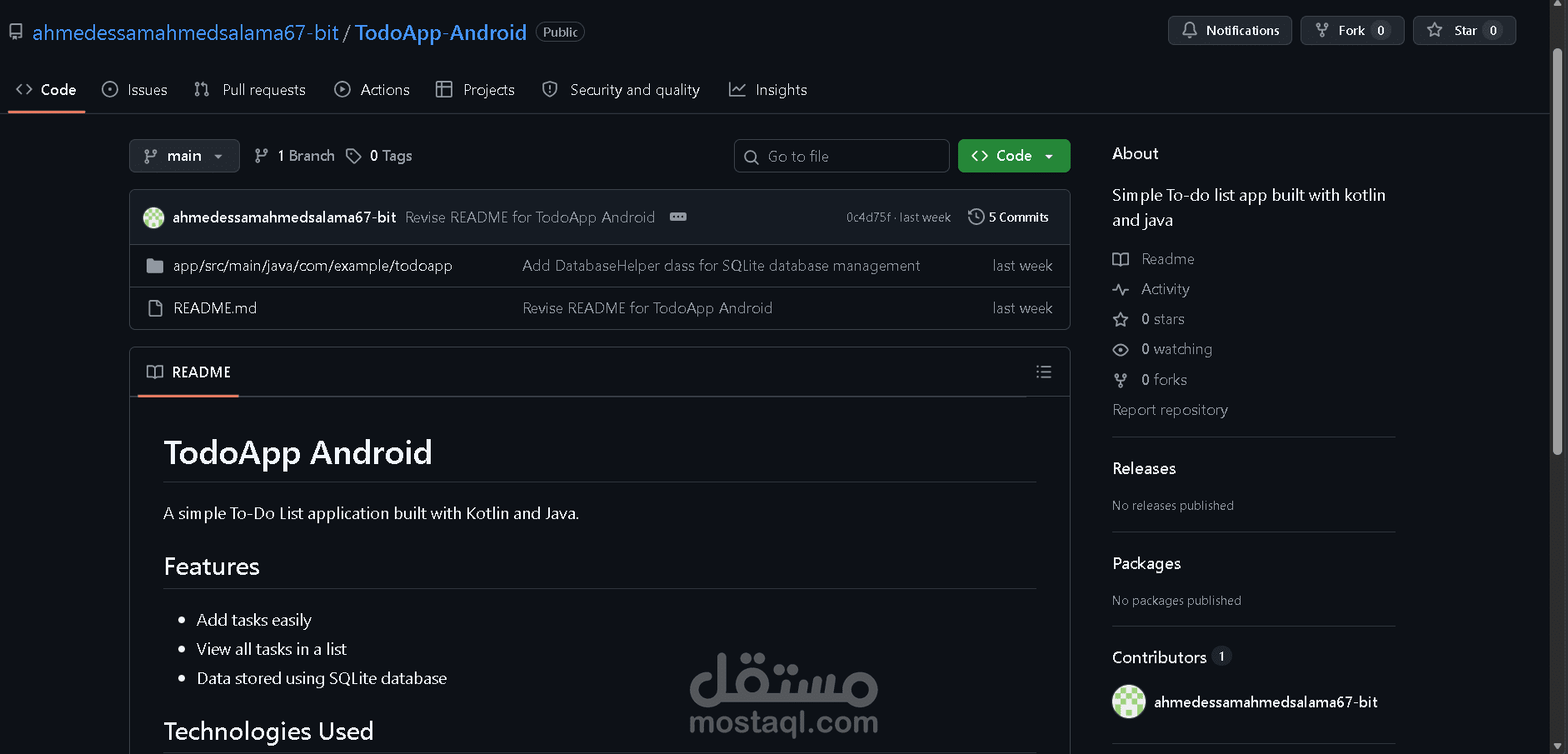This screenshot has height=754, width=1568.
Task: Switch to the Issues tab
Action: 134,89
